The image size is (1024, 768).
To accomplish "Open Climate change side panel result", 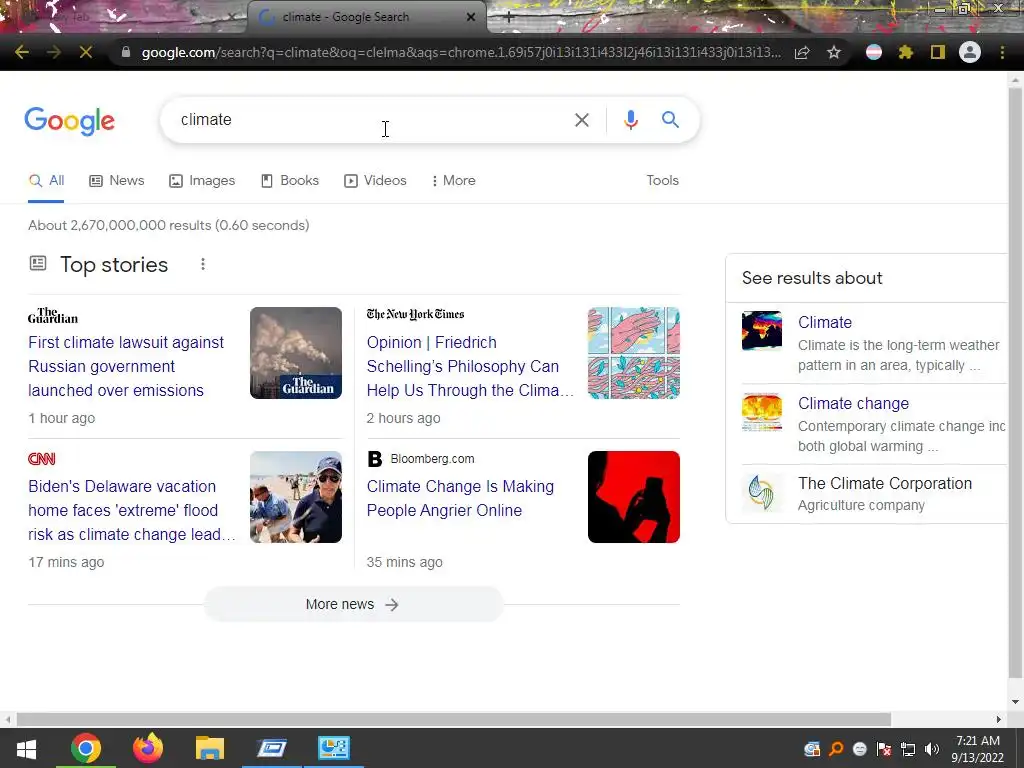I will pyautogui.click(x=853, y=404).
